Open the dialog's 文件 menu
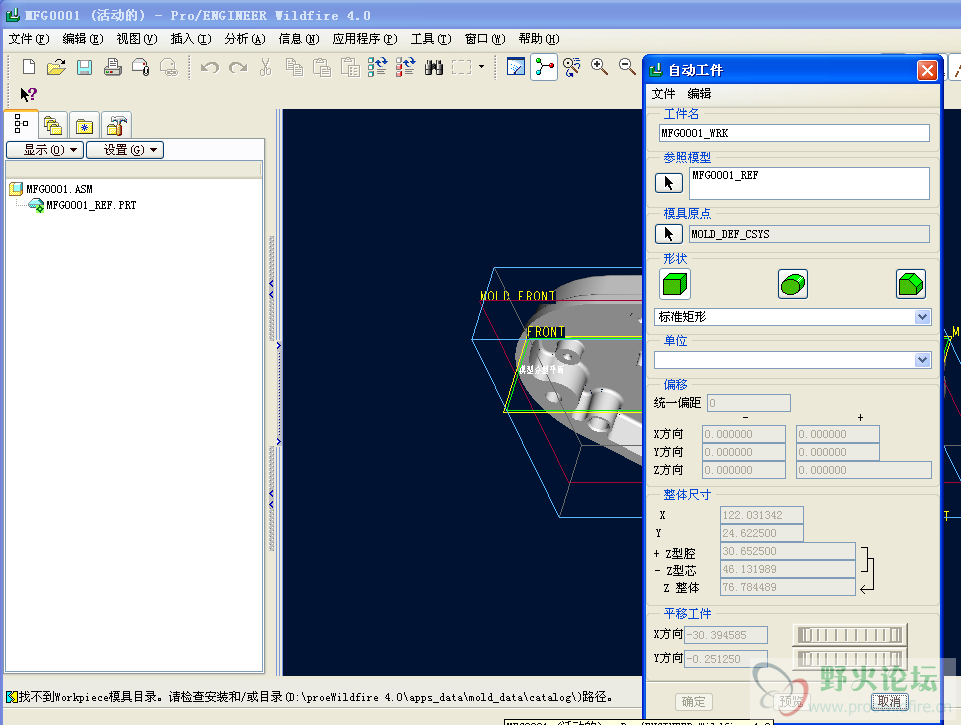 (x=663, y=94)
